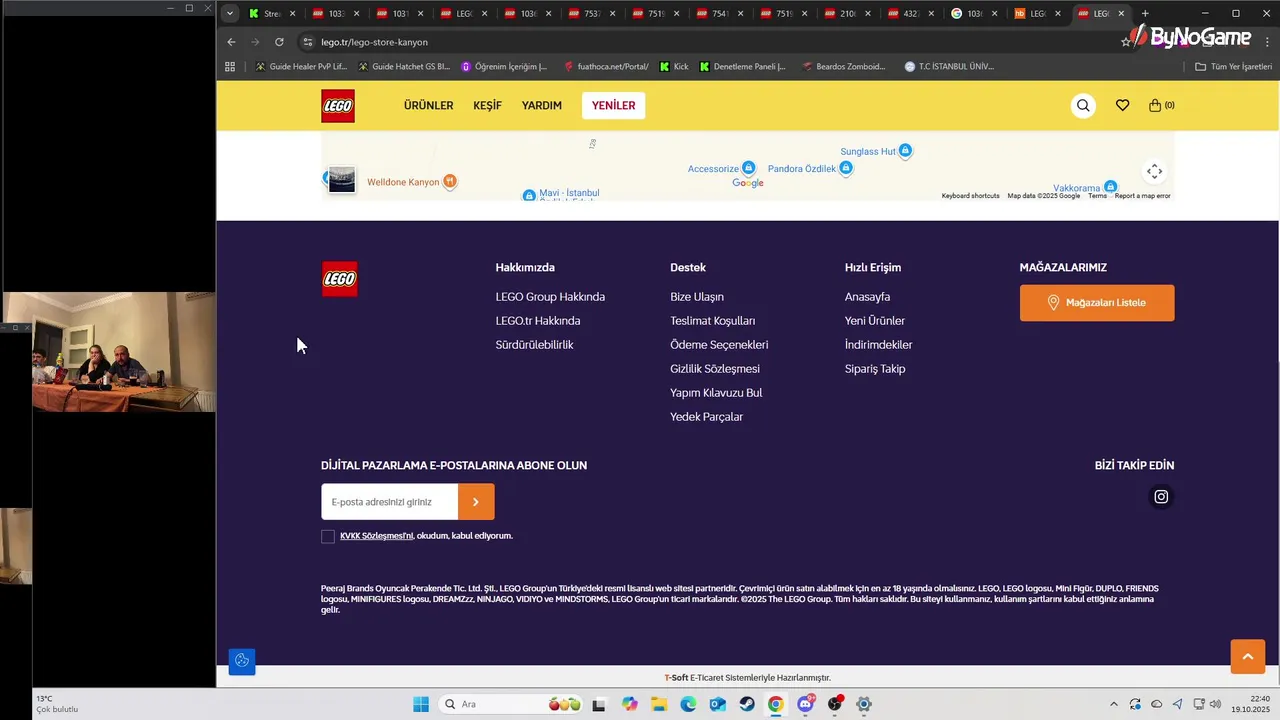Open the Windows Start button
The height and width of the screenshot is (720, 1280).
tap(421, 704)
